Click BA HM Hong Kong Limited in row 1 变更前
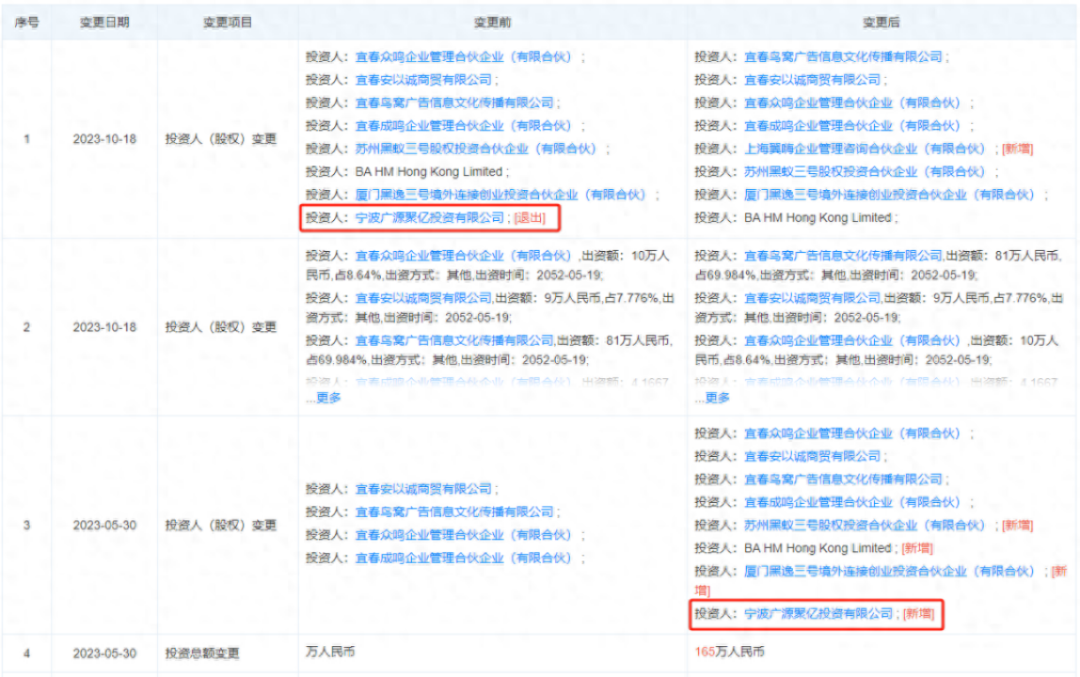The width and height of the screenshot is (1080, 677). 429,171
